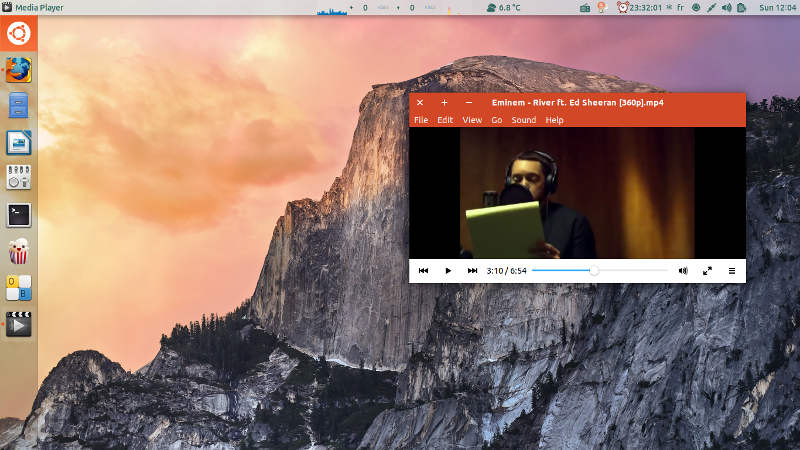Open the radio tray indicator

click(585, 8)
